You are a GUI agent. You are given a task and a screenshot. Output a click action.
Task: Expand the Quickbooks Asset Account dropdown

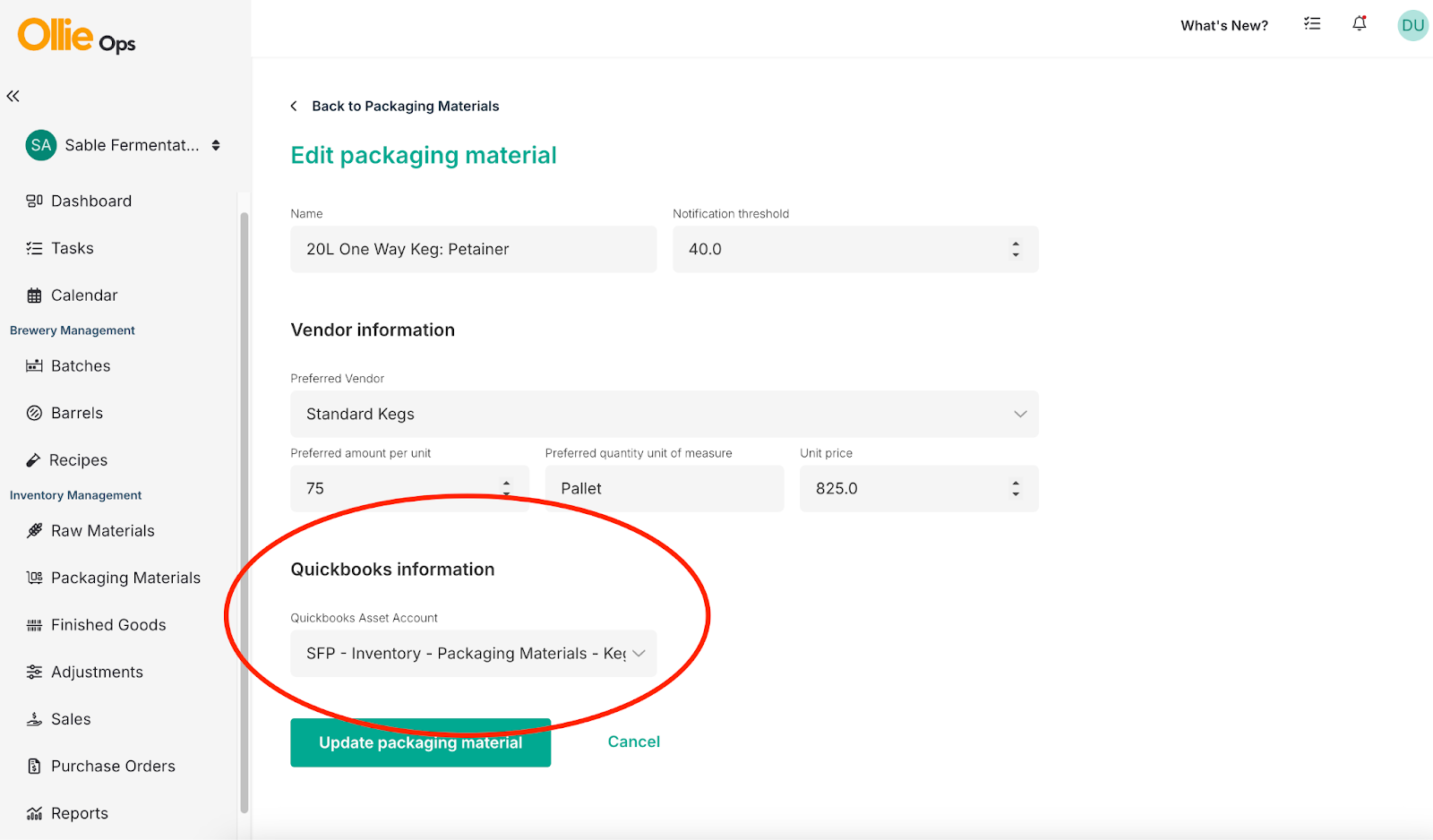point(473,654)
